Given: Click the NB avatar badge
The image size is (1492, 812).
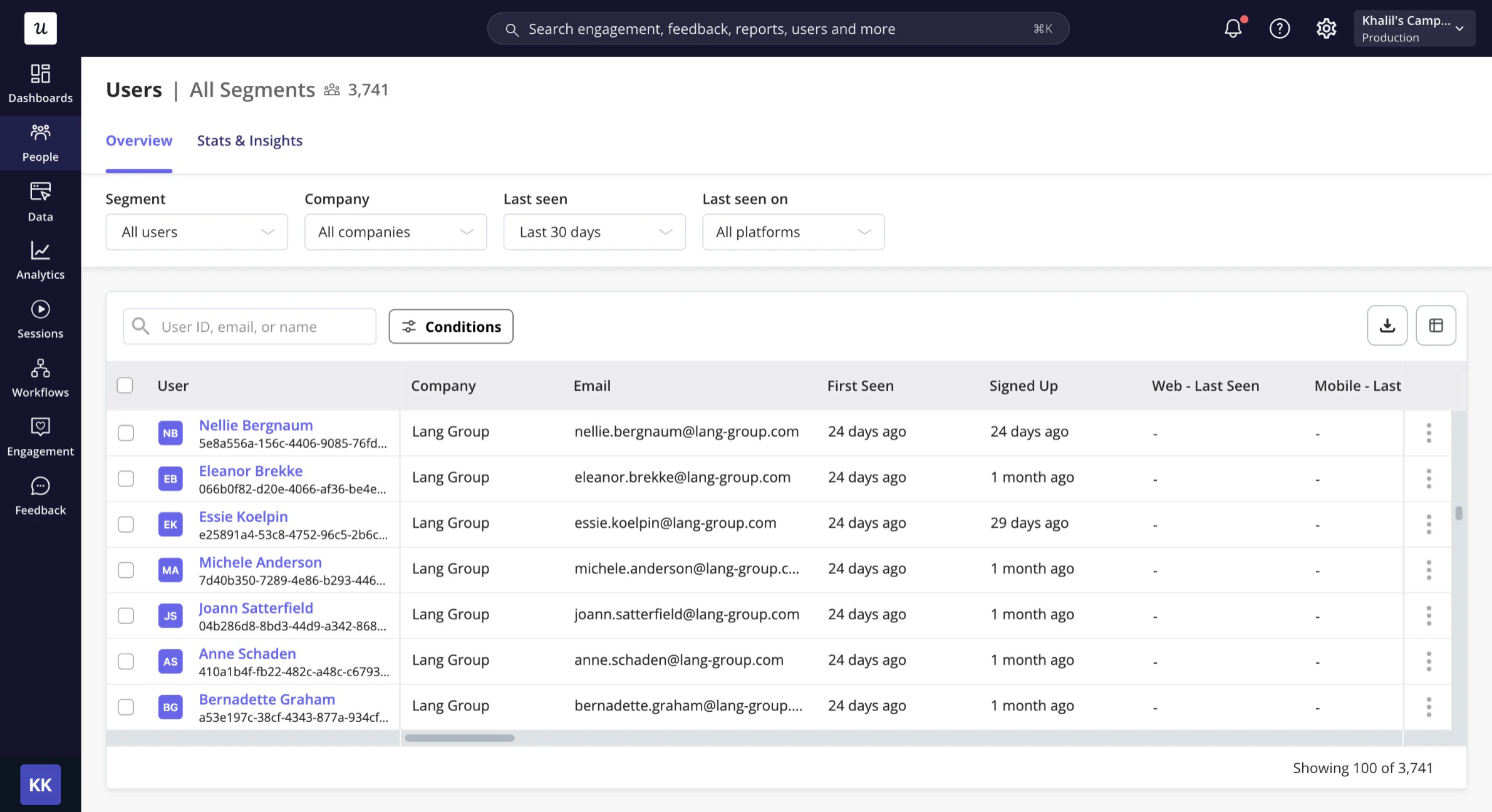Looking at the screenshot, I should tap(170, 433).
